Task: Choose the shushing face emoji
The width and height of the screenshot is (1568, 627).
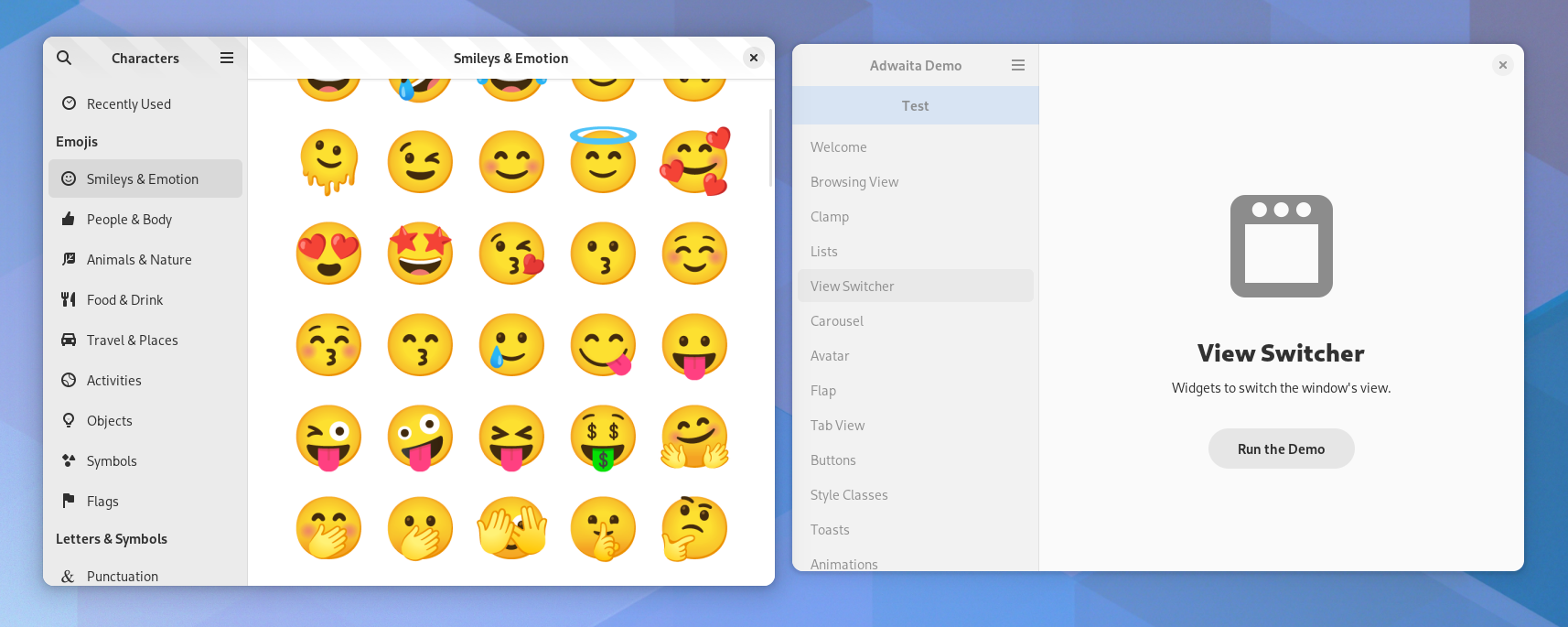Action: click(x=603, y=528)
